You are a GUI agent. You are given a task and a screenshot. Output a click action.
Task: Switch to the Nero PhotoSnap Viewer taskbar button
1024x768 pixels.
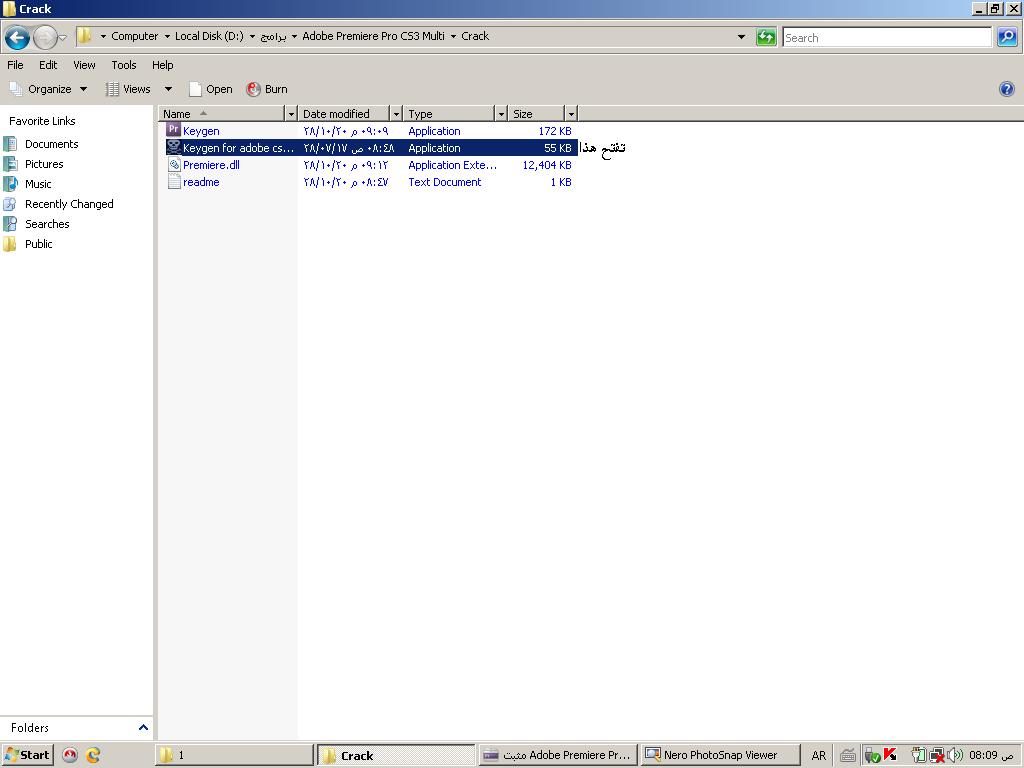(x=720, y=755)
